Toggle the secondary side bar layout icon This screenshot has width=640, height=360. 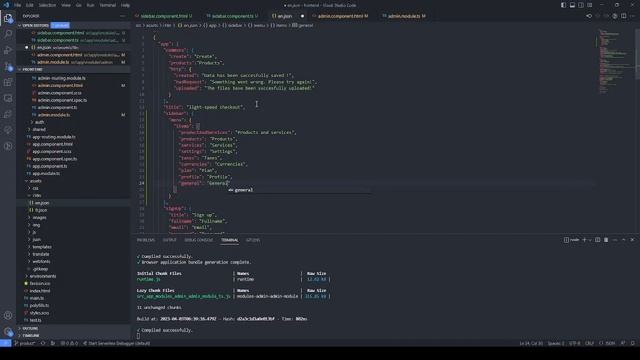point(581,5)
